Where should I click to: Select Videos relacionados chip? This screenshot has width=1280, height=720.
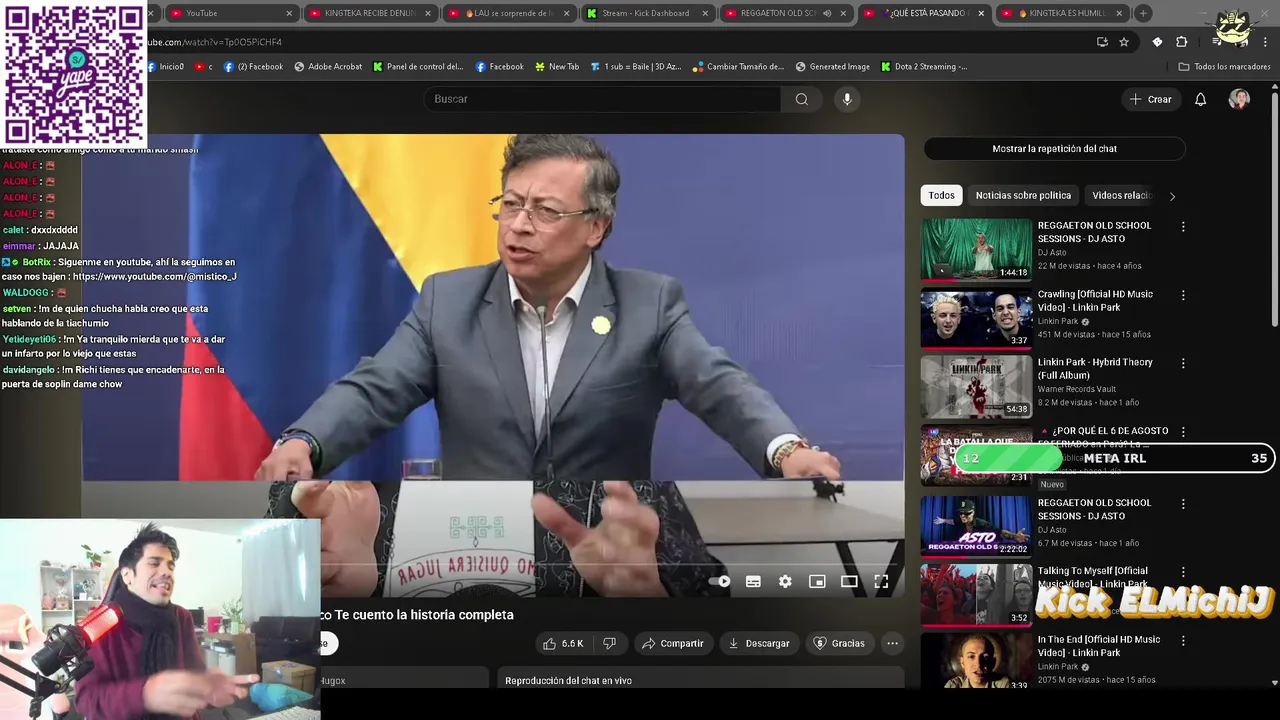pos(1121,196)
